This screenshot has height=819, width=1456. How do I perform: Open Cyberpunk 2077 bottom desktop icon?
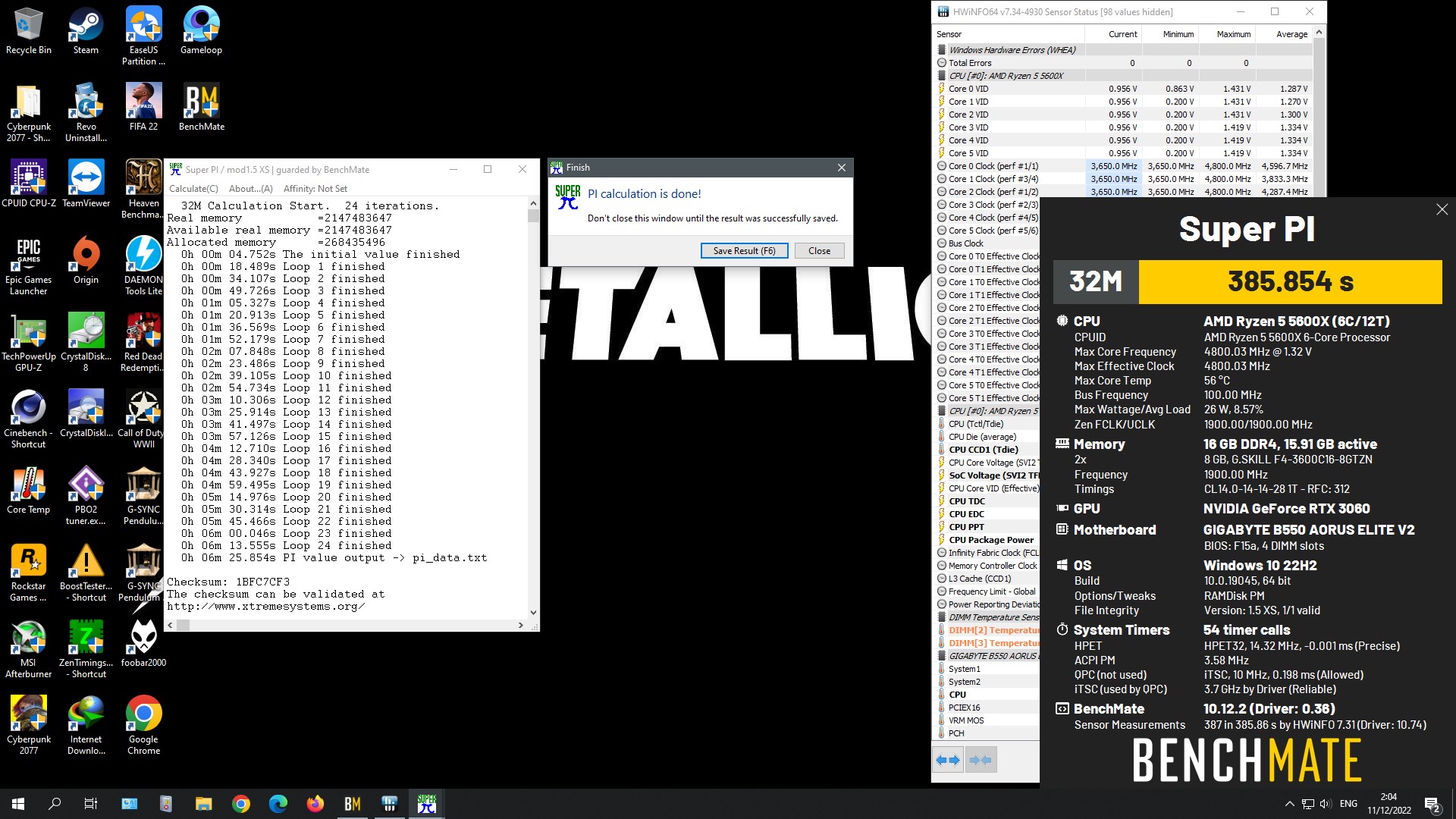[29, 726]
